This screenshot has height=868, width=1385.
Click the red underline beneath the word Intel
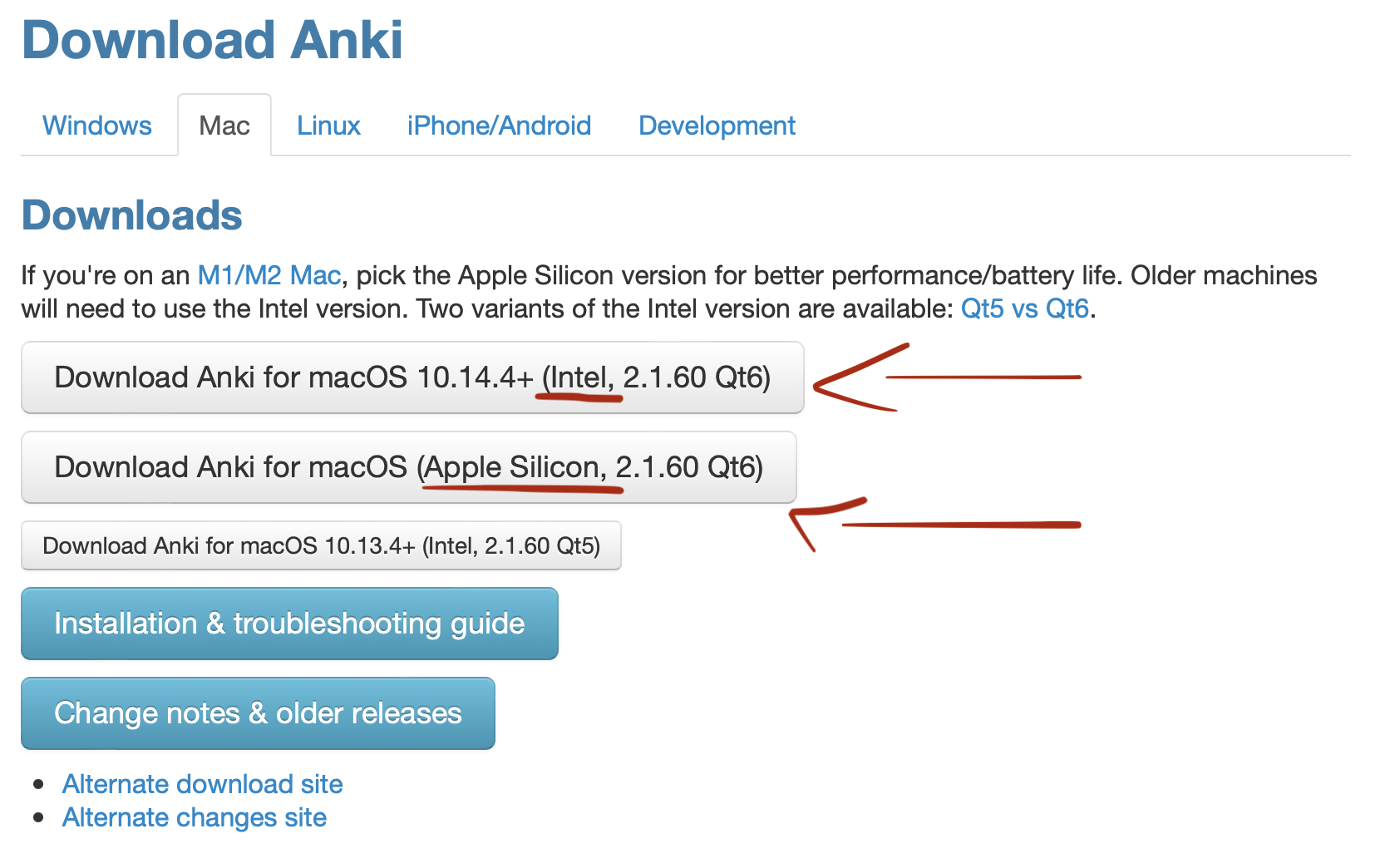(579, 398)
